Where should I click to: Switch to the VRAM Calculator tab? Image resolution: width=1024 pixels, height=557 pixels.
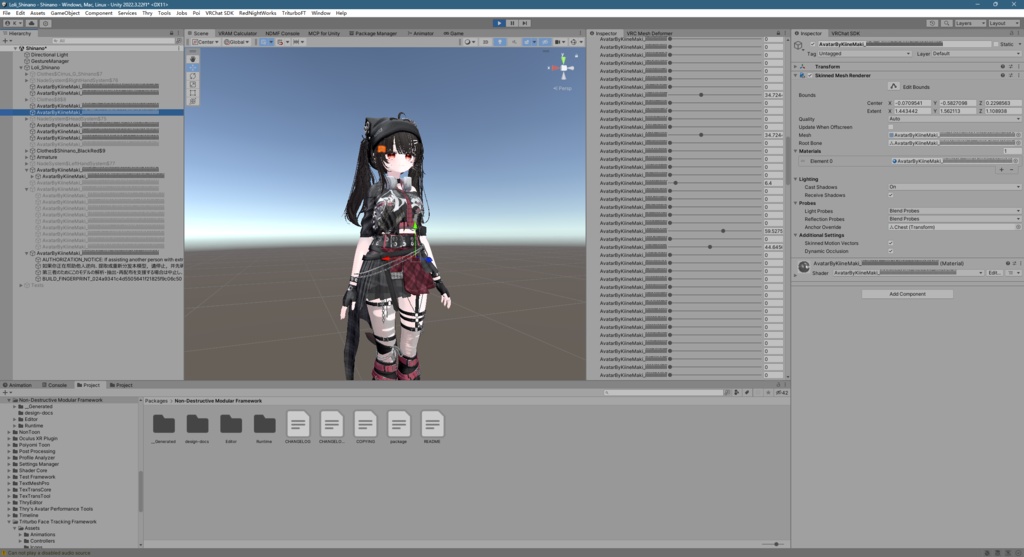coord(237,33)
